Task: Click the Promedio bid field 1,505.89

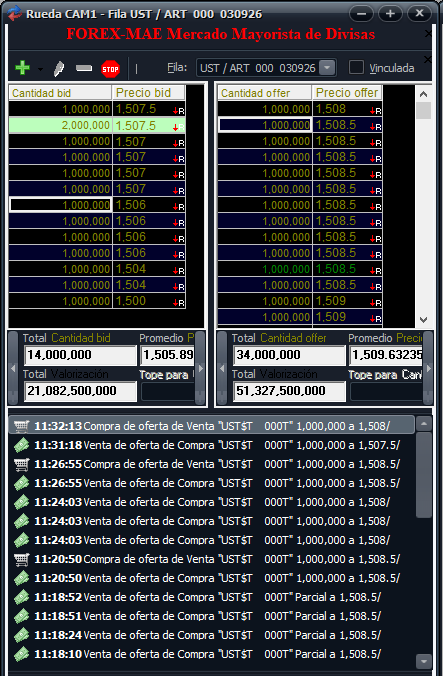Action: click(167, 355)
